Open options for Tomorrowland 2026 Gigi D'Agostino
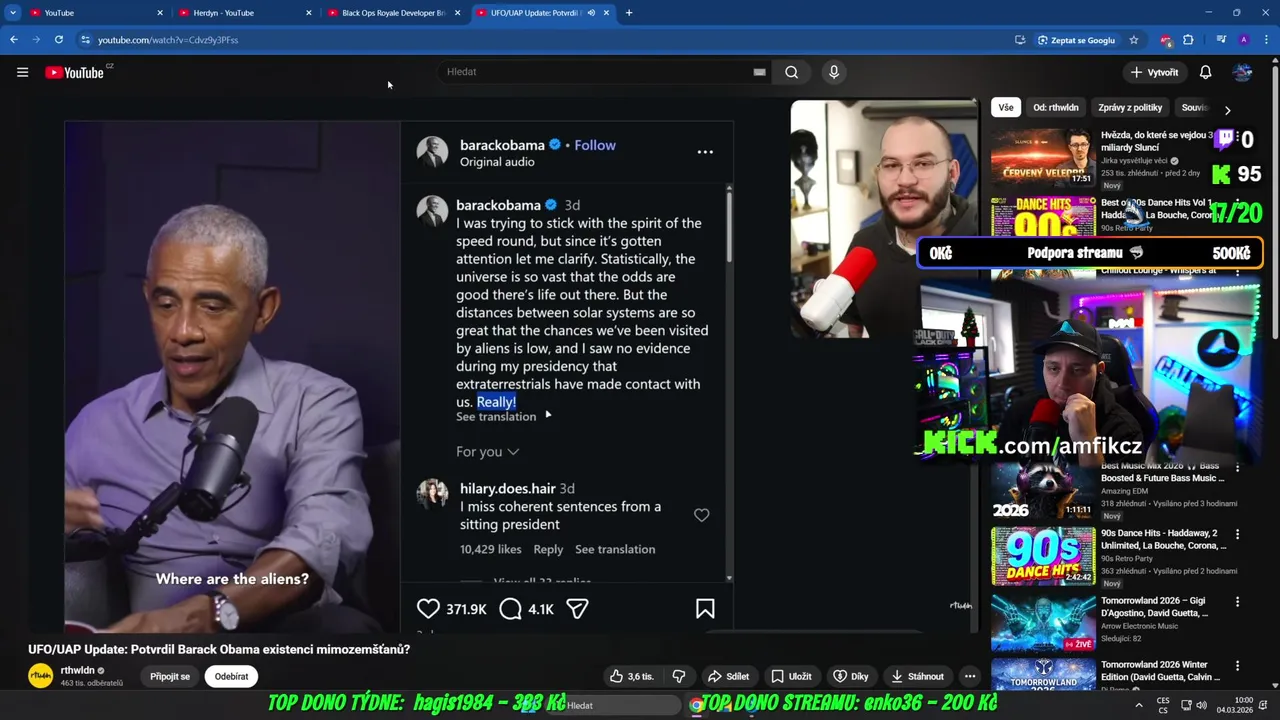This screenshot has height=720, width=1280. pyautogui.click(x=1237, y=602)
